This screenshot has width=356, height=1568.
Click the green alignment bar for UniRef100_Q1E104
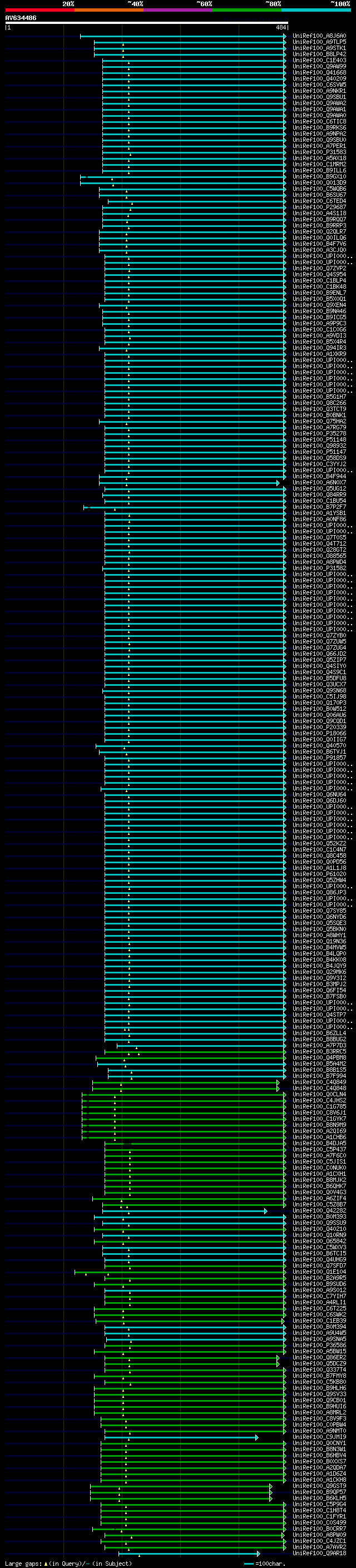pyautogui.click(x=180, y=1272)
